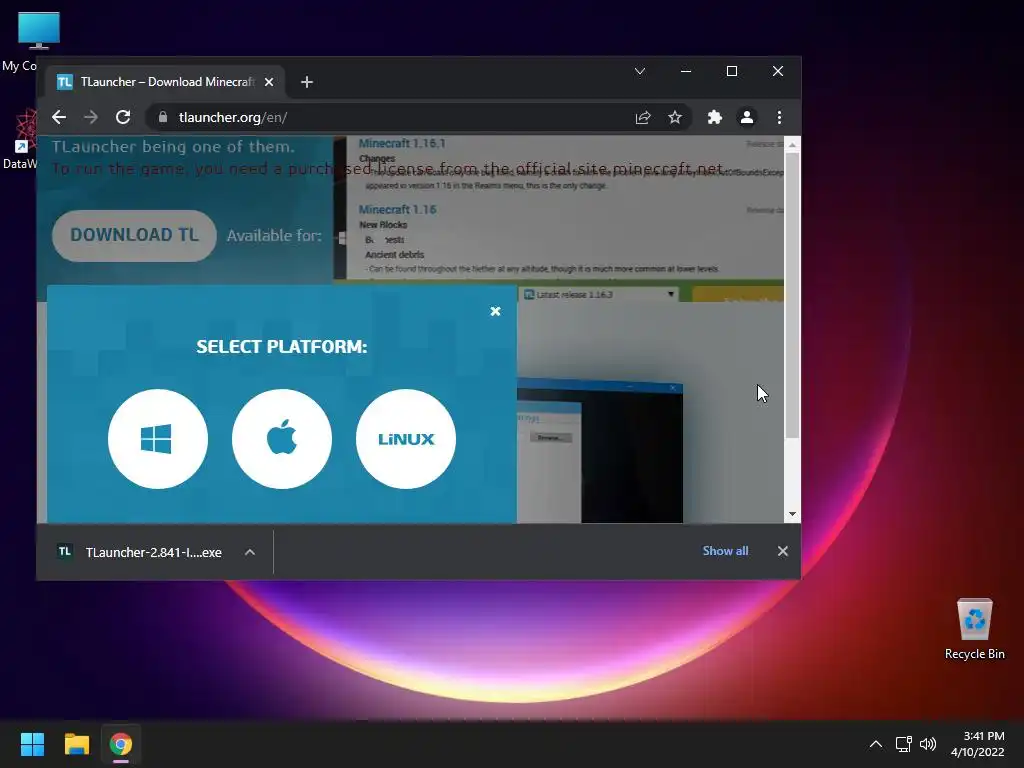This screenshot has width=1024, height=768.
Task: Bookmark this page with the star
Action: pyautogui.click(x=675, y=118)
